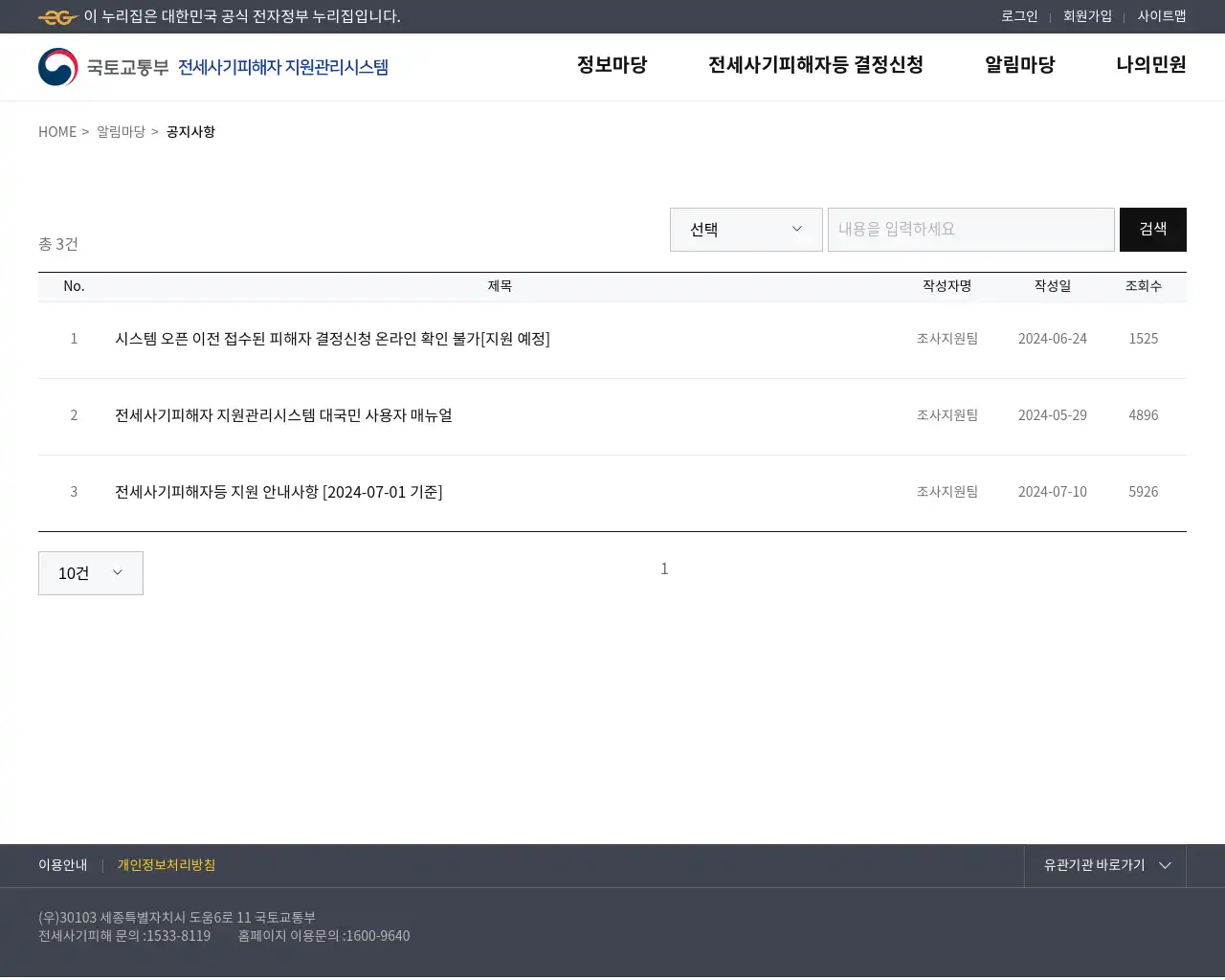Open 개인정보처리방침 in the footer

[167, 865]
